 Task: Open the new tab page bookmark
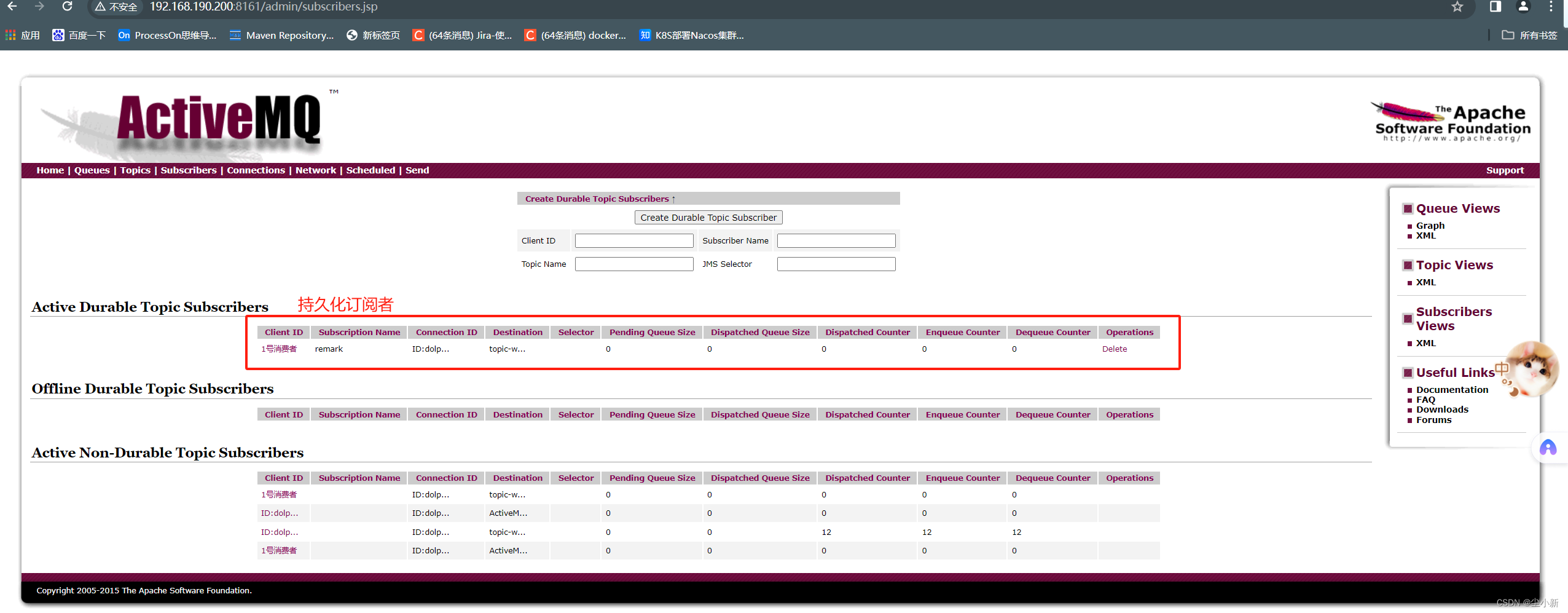point(374,35)
